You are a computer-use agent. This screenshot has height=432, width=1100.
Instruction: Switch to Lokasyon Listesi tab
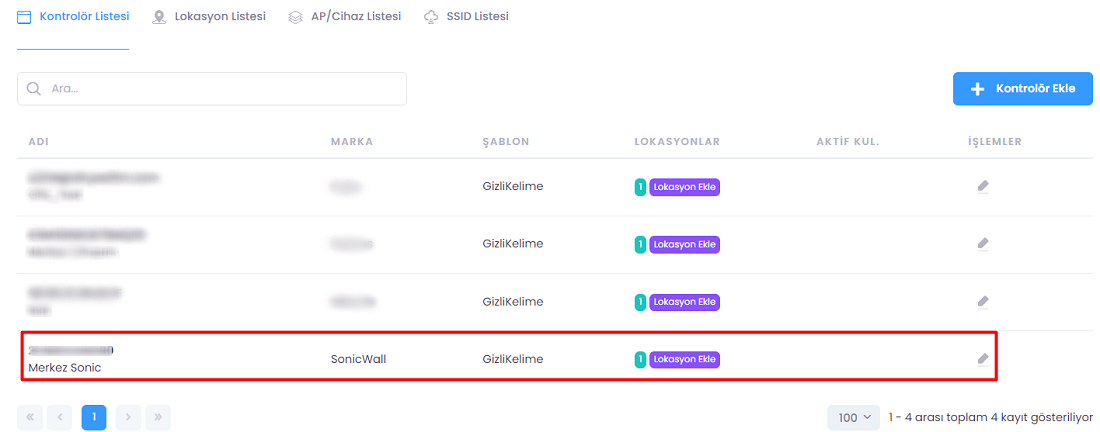209,17
